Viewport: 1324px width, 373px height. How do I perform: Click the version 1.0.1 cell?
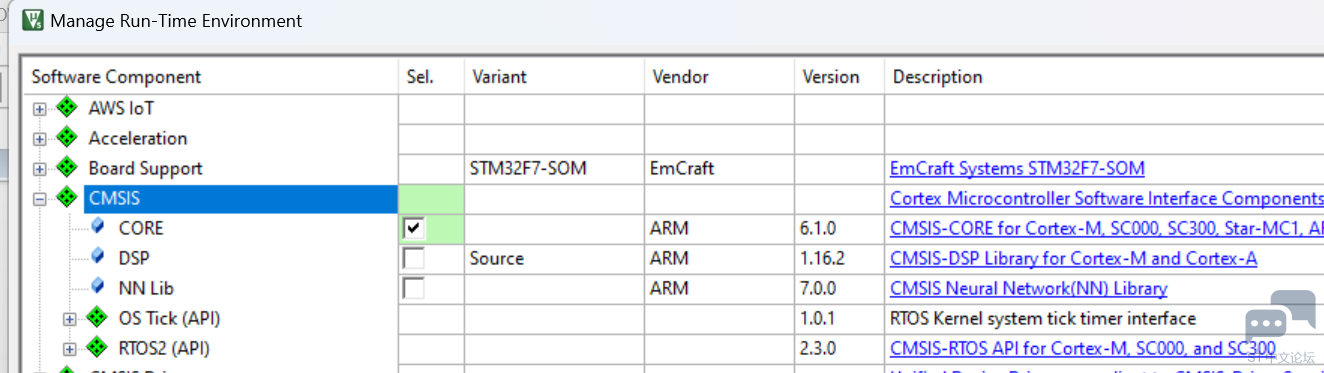point(839,319)
